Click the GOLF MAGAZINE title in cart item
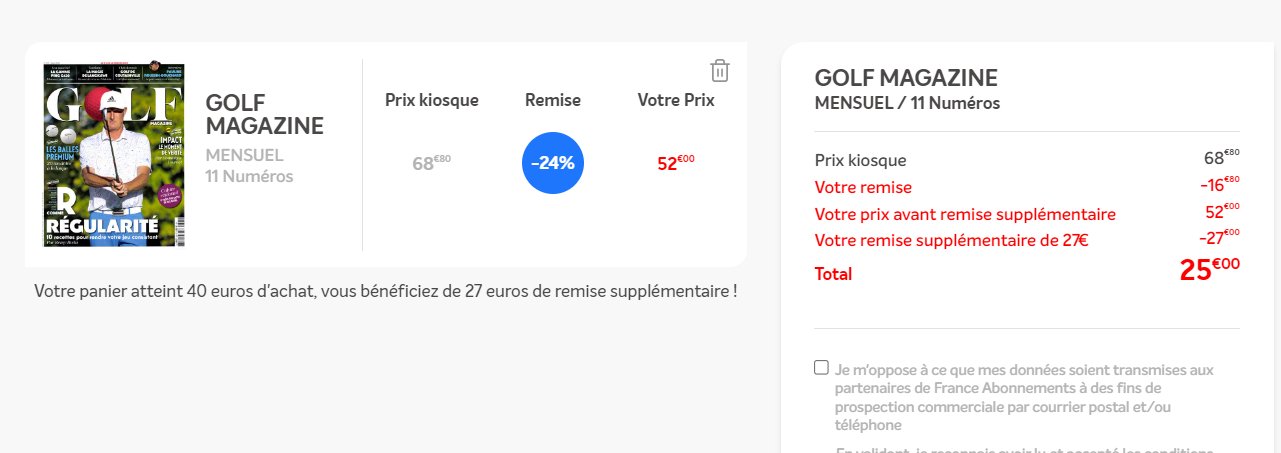Screen dimensions: 1281x453 pos(264,114)
